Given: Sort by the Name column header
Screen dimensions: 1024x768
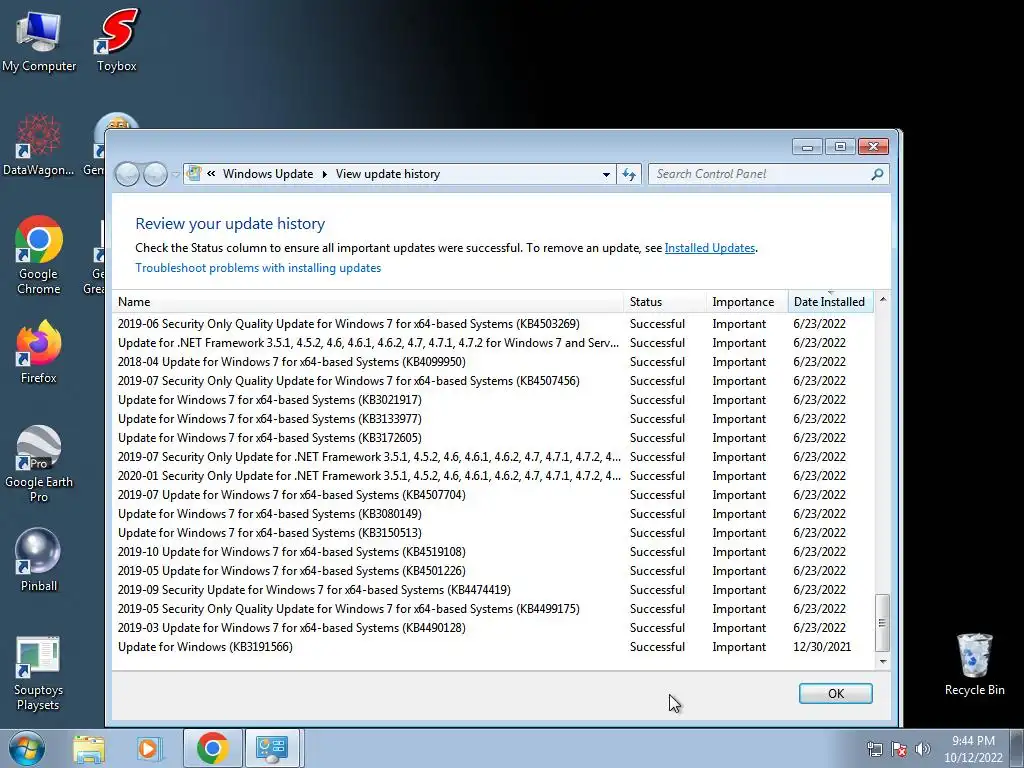Looking at the screenshot, I should click(368, 302).
